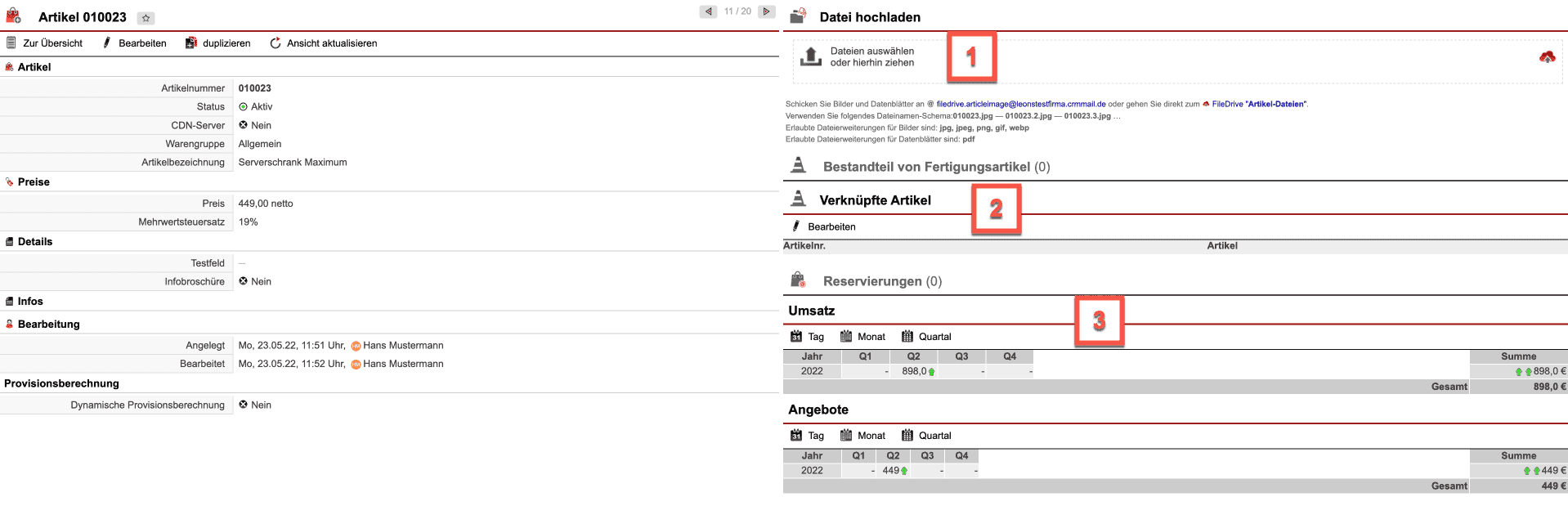This screenshot has height=506, width=1568.
Task: Expand the Reservierungen (0) section
Action: click(881, 281)
